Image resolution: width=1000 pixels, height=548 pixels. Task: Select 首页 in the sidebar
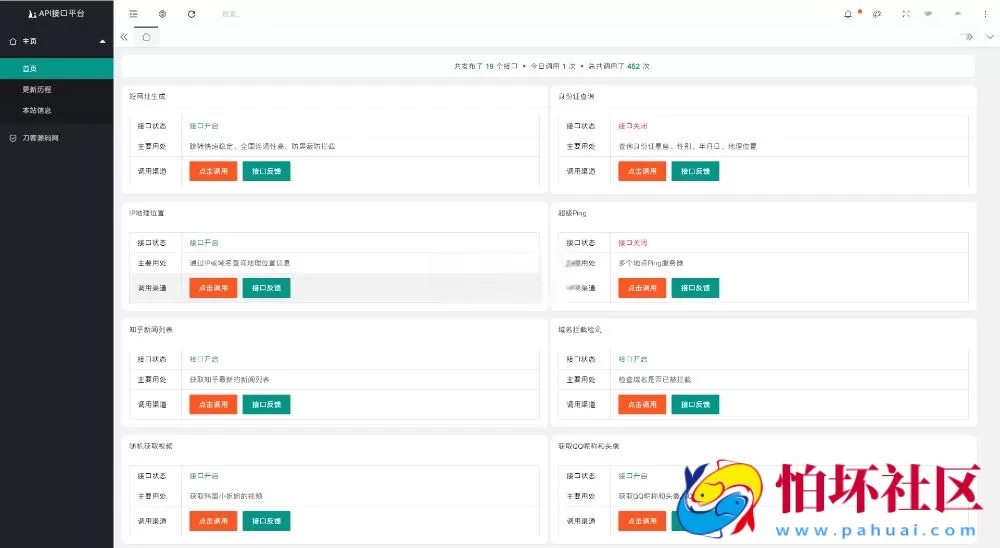[x=57, y=68]
